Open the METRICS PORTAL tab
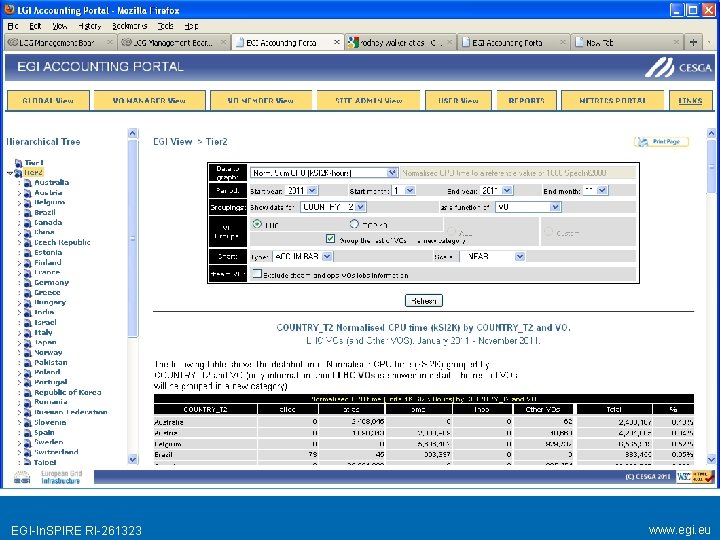The height and width of the screenshot is (540, 720). pyautogui.click(x=612, y=101)
